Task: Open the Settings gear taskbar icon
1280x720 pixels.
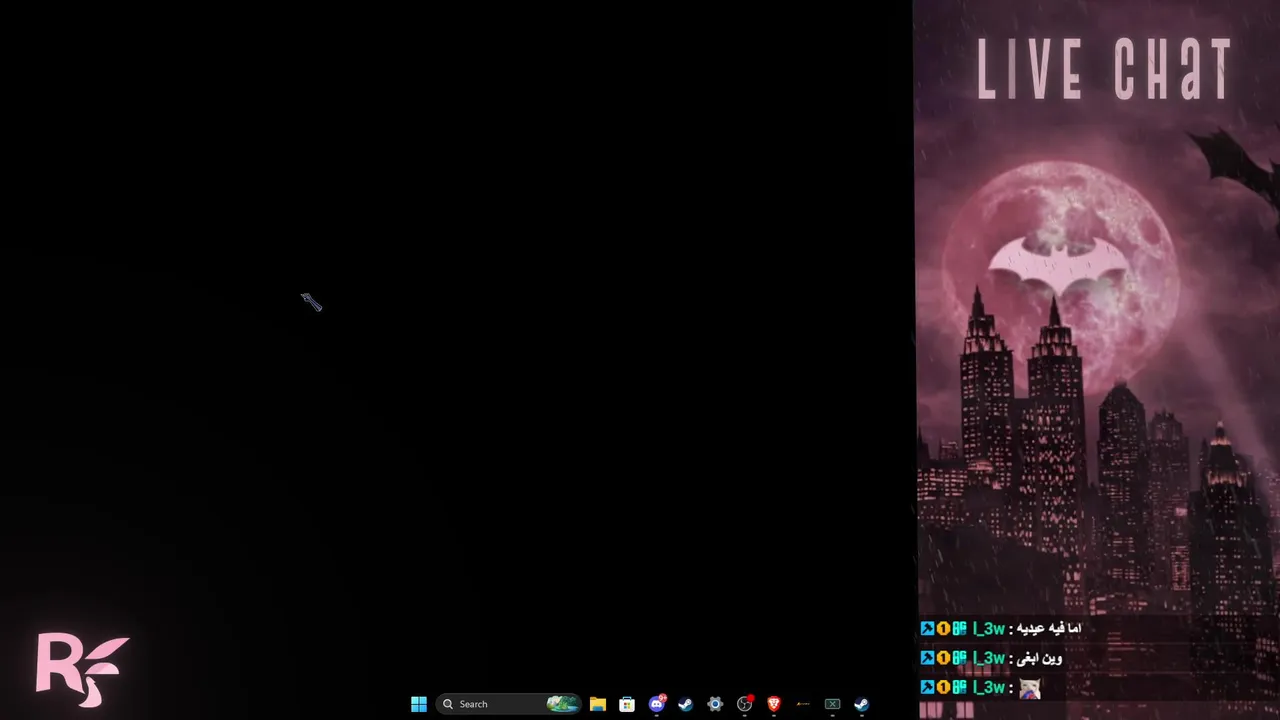Action: tap(715, 704)
